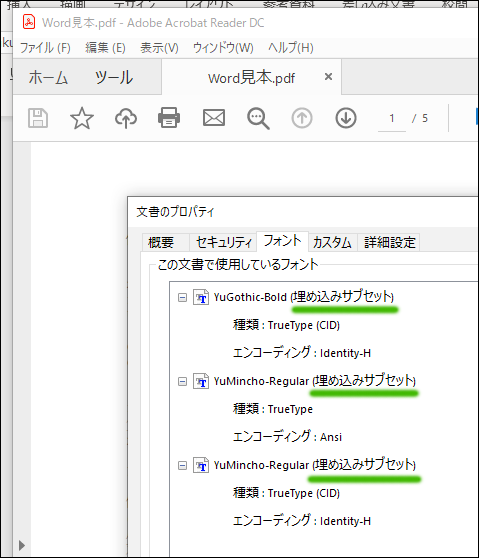
Task: Click font icon of last YuMincho-Regular entry
Action: [201, 465]
